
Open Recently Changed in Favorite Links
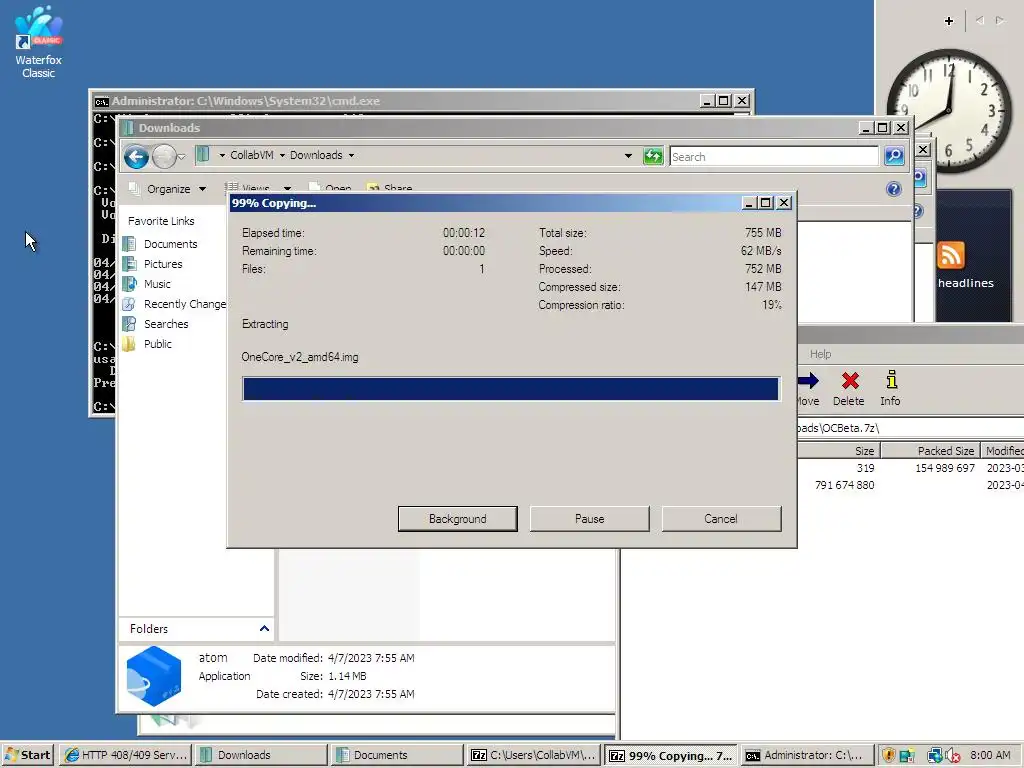point(184,304)
